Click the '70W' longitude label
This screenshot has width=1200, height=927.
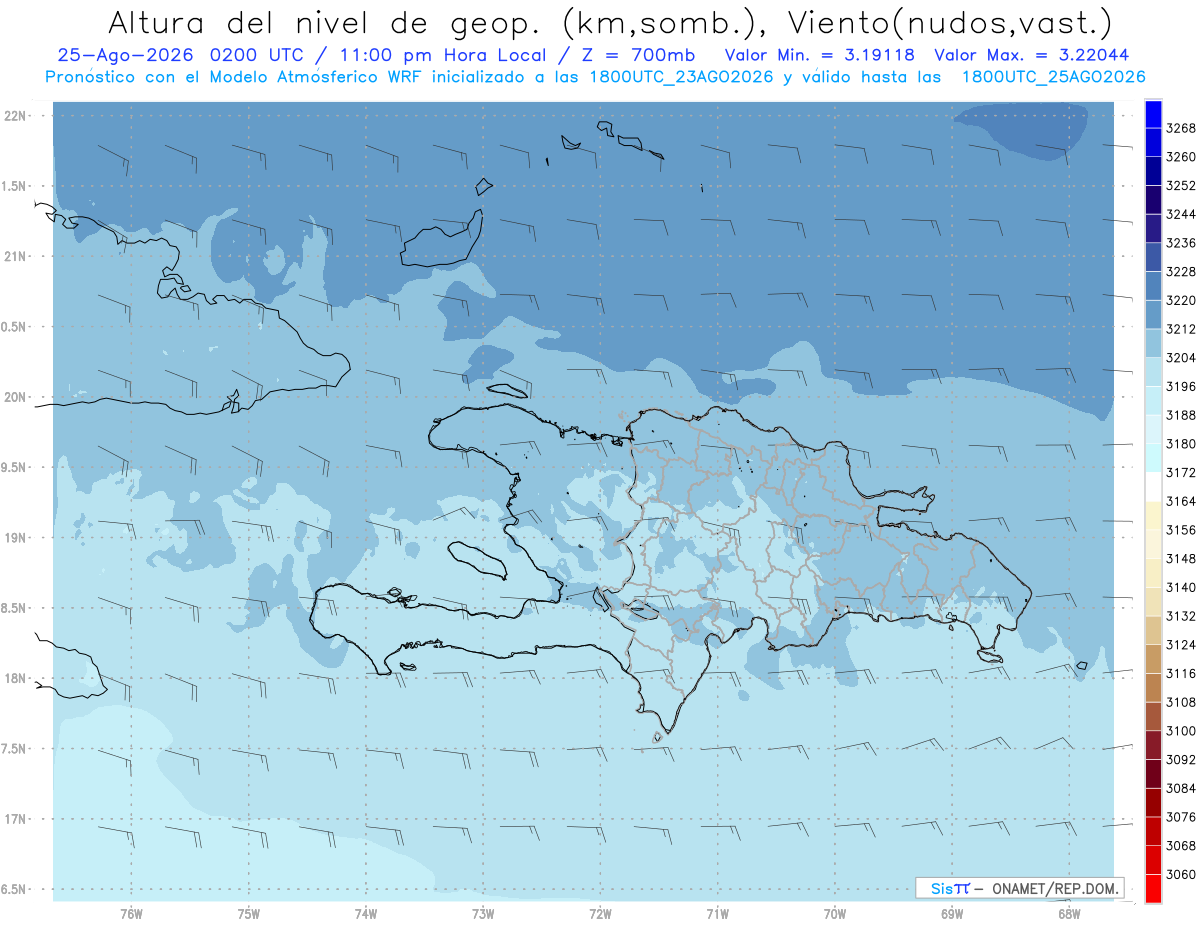[835, 913]
